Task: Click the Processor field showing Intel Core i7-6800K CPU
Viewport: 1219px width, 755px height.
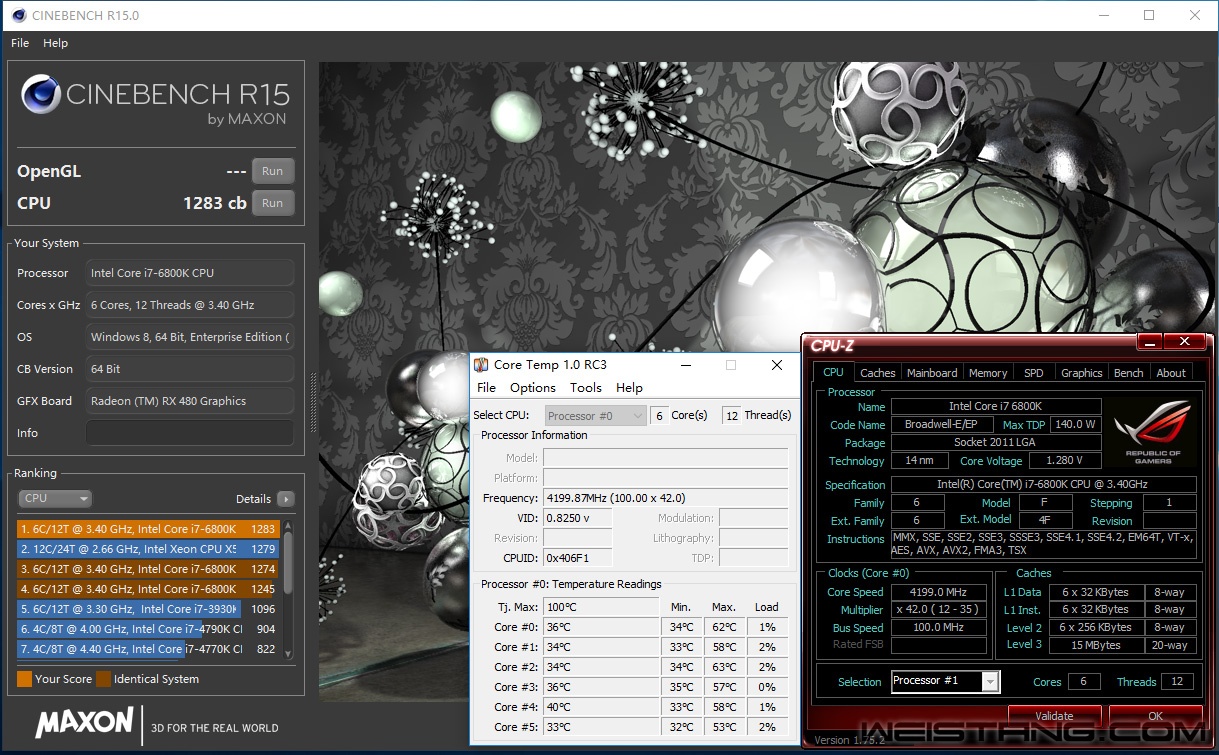Action: coord(190,273)
